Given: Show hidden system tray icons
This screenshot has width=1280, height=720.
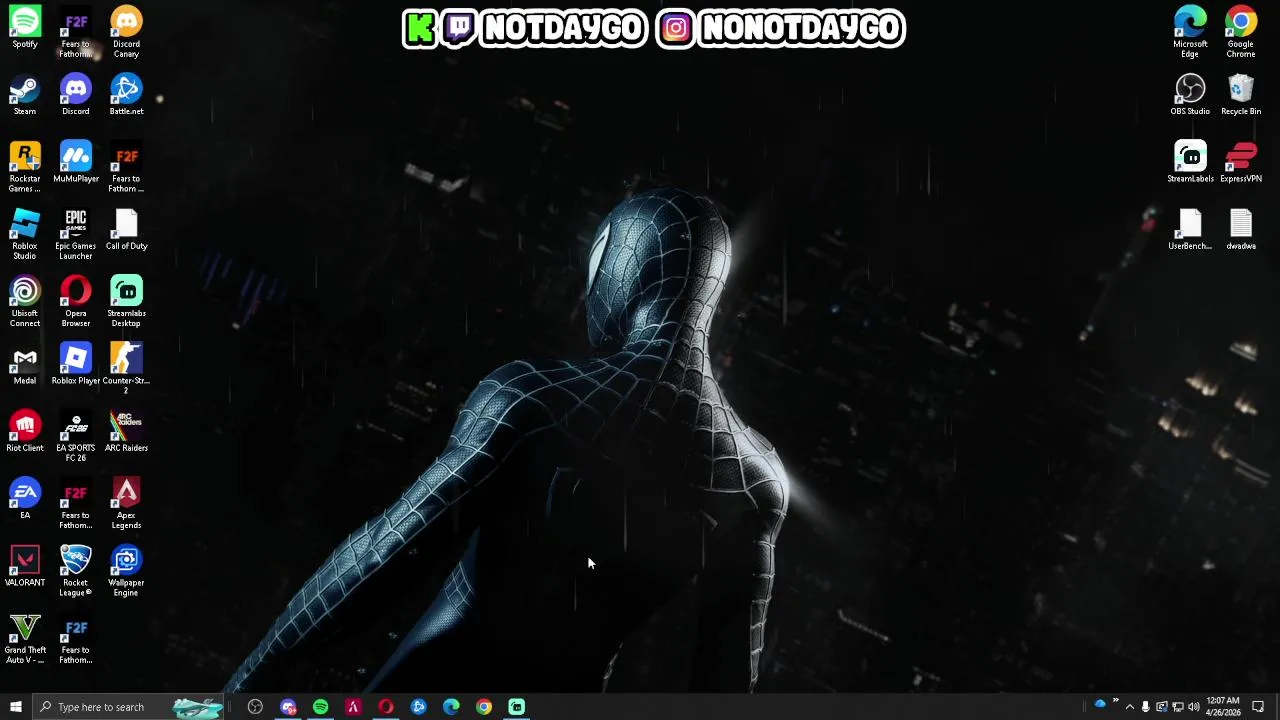Looking at the screenshot, I should [1130, 707].
